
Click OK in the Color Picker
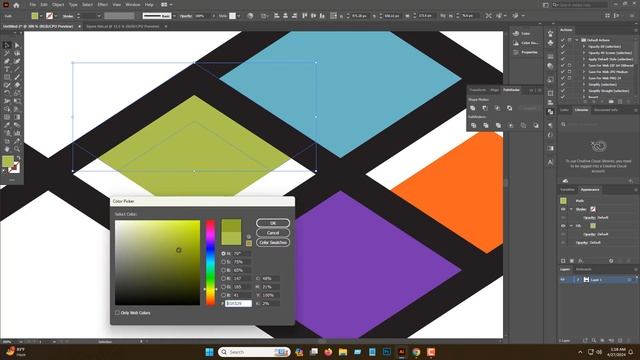(273, 223)
